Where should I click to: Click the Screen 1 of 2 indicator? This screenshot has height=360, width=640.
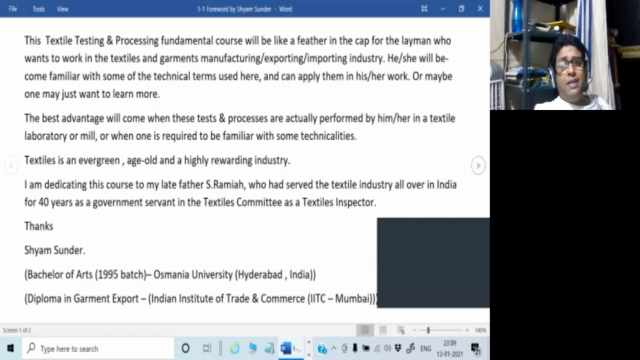pyautogui.click(x=17, y=330)
